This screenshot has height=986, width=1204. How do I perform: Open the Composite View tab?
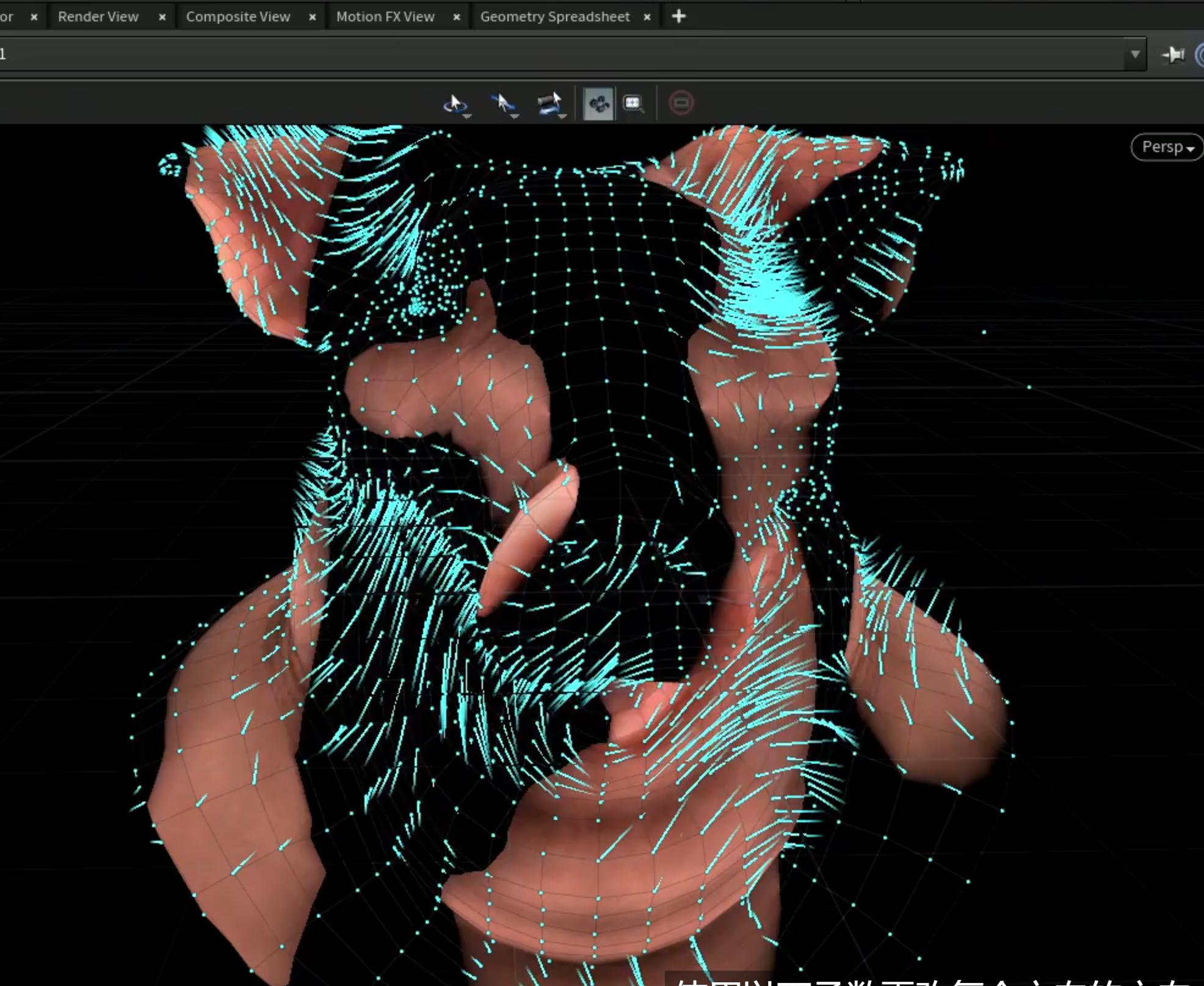tap(238, 16)
